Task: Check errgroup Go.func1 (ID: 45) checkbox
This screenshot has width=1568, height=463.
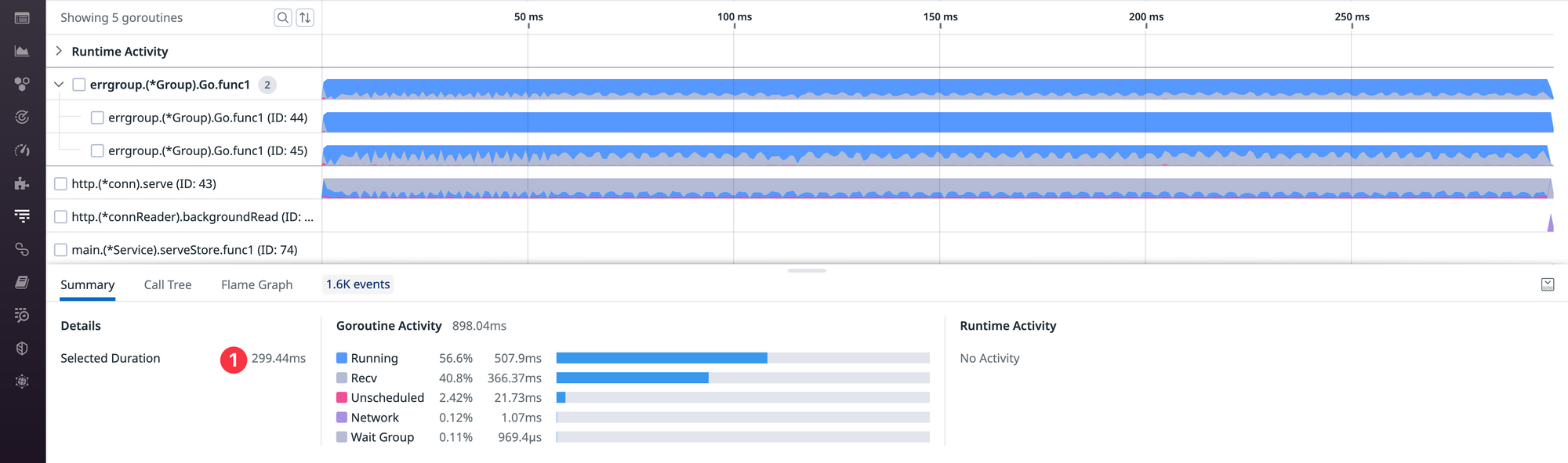Action: click(97, 150)
